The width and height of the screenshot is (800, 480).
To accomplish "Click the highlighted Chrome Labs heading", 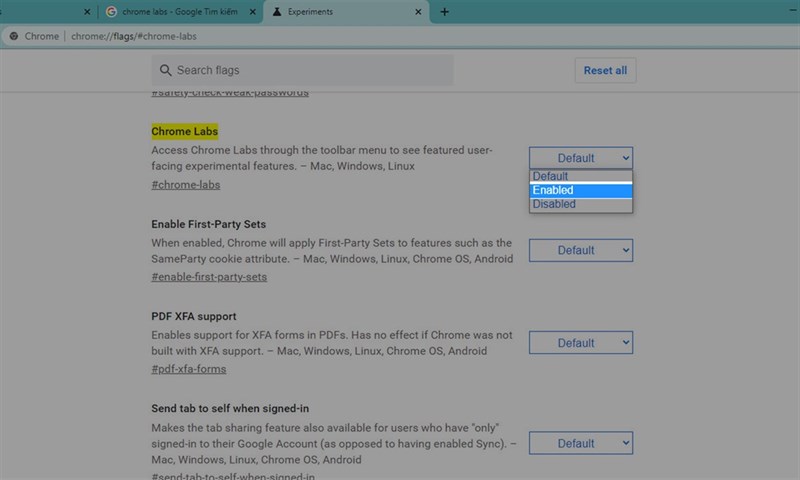I will (185, 132).
